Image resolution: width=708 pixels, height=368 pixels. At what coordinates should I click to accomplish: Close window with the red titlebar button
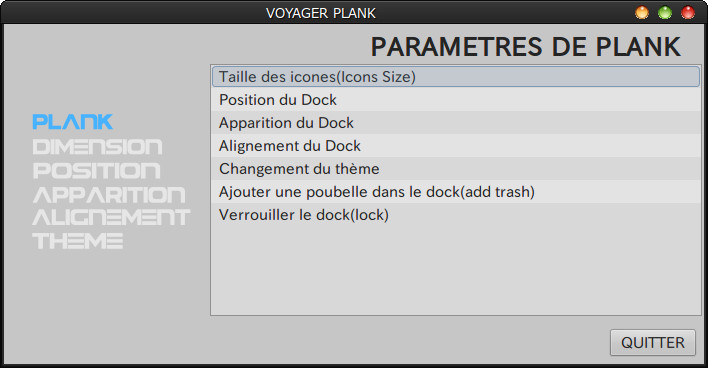[x=688, y=12]
